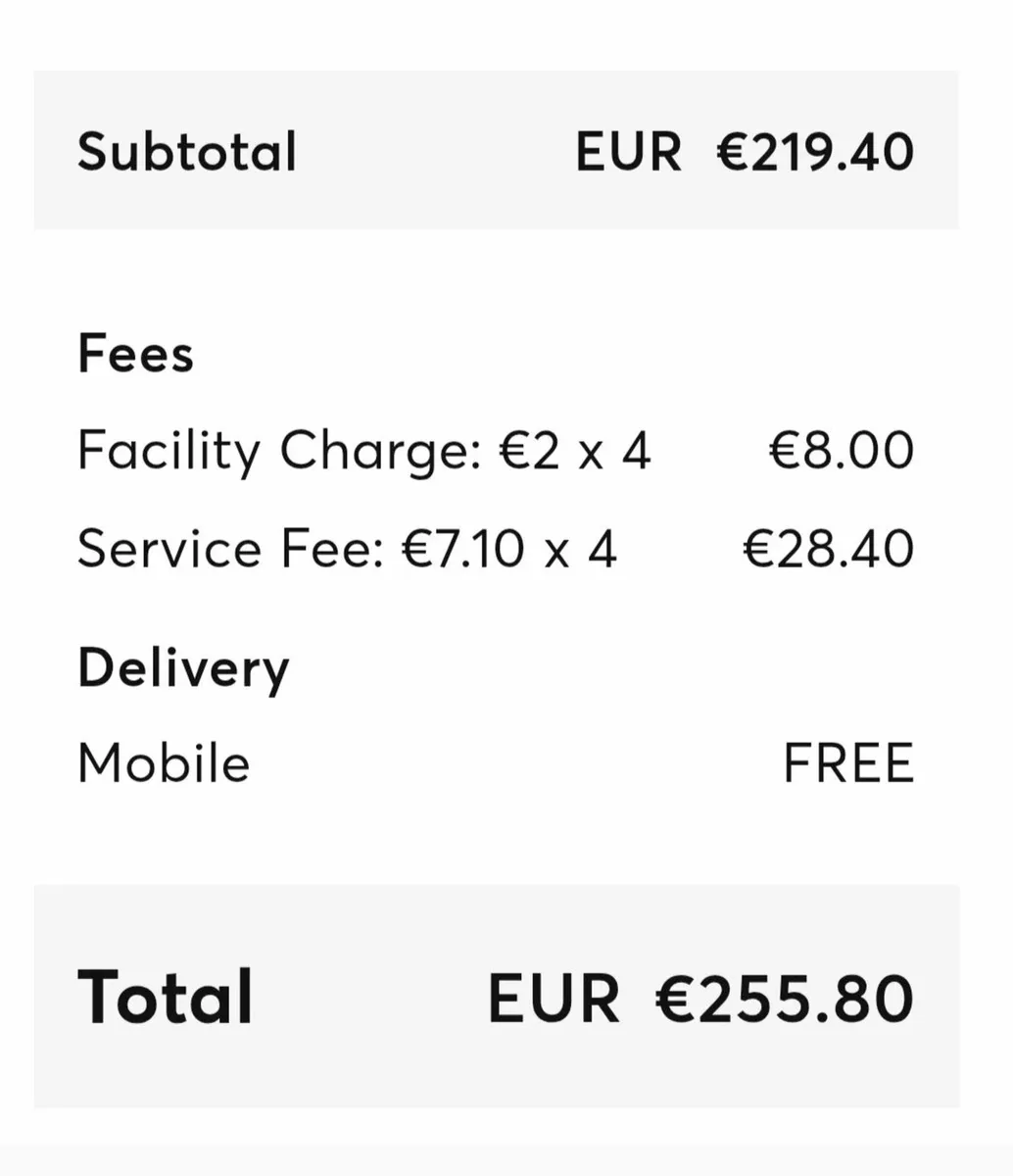
Task: Click the €219.40 subtotal amount
Action: click(x=815, y=153)
